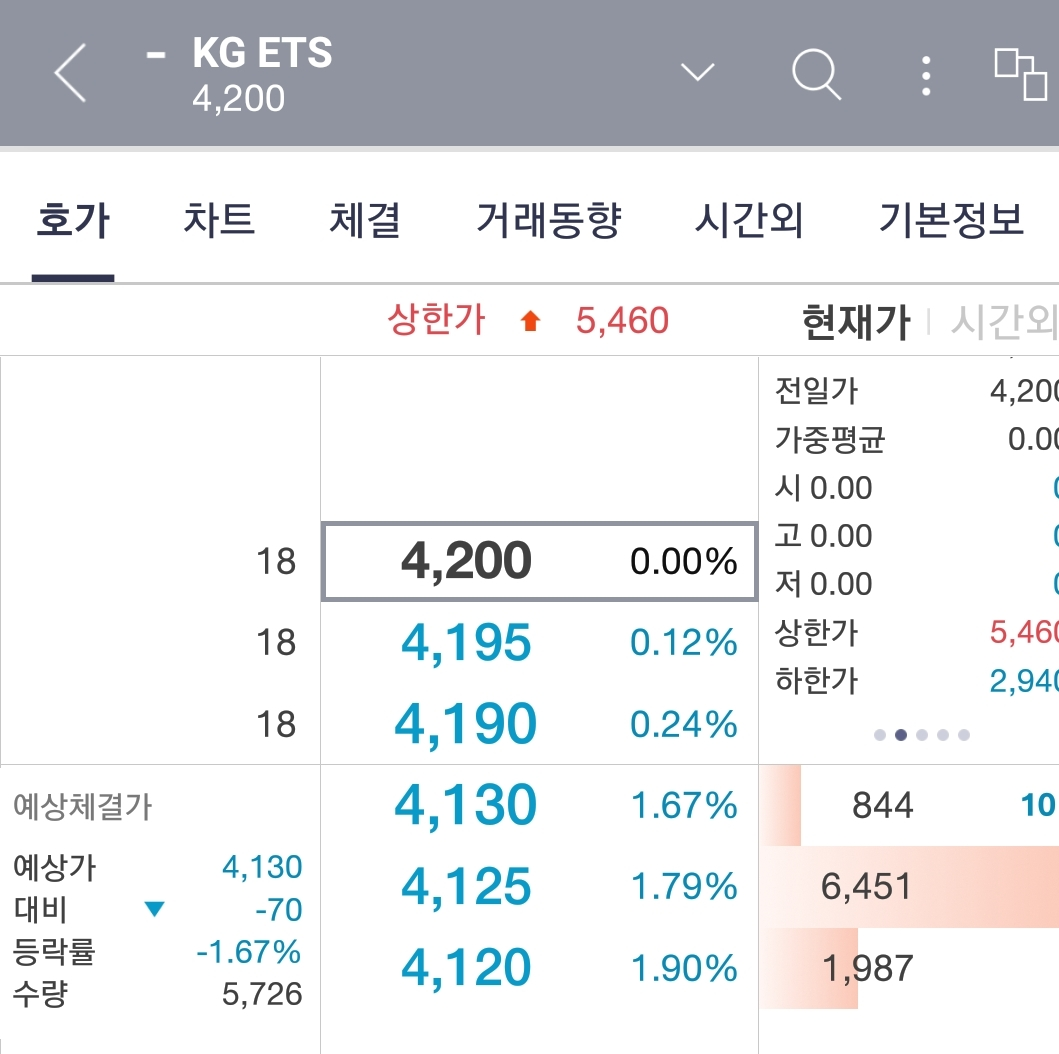Open the 거래동향 tab
The image size is (1059, 1054).
[548, 220]
